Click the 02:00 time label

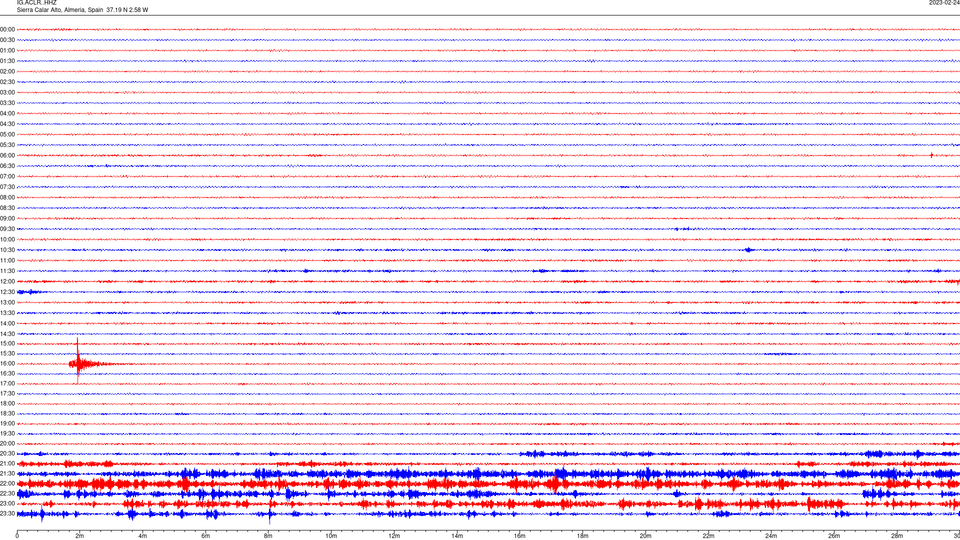[x=7, y=72]
